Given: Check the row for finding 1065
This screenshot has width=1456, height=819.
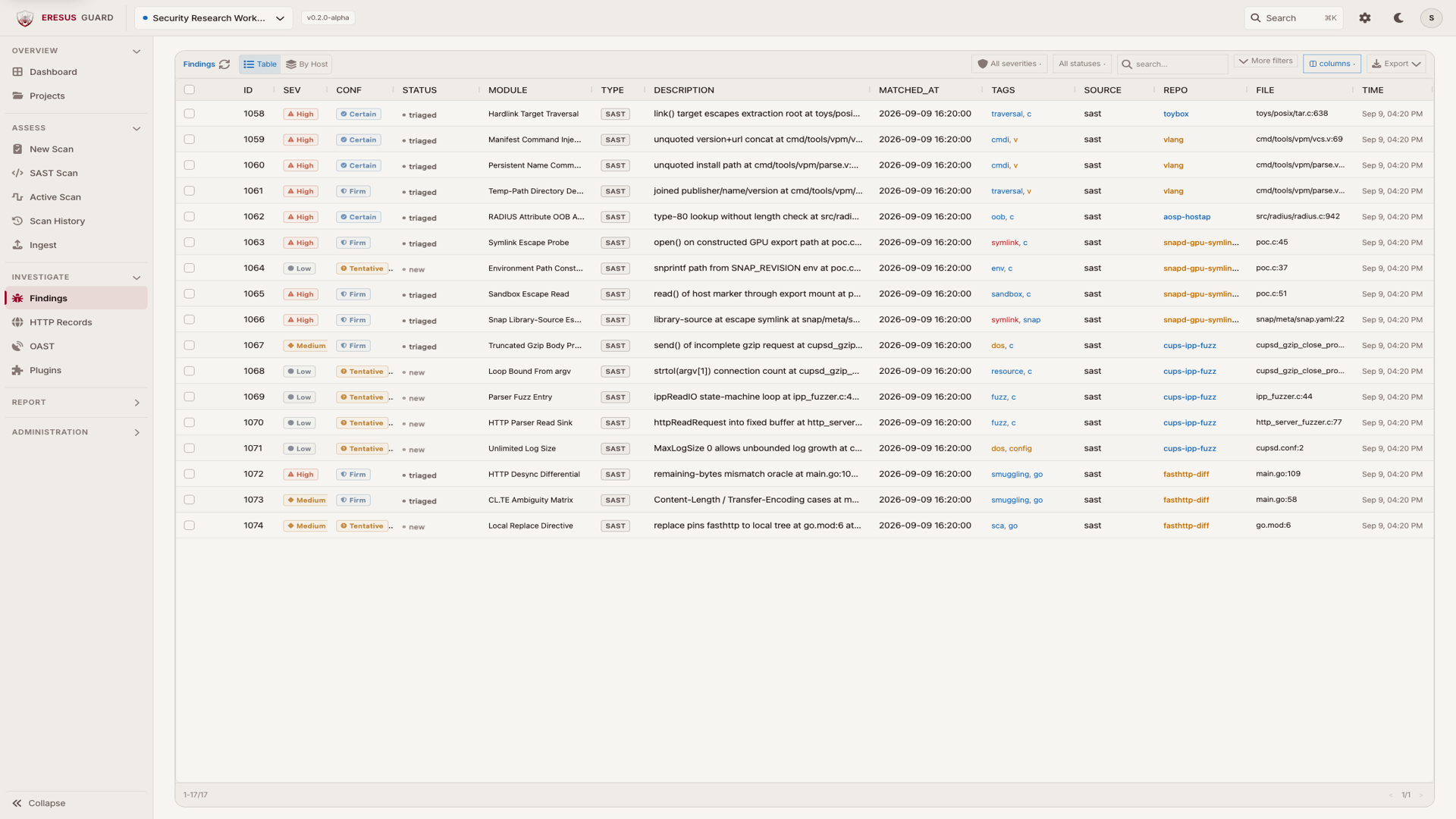Looking at the screenshot, I should [x=190, y=294].
